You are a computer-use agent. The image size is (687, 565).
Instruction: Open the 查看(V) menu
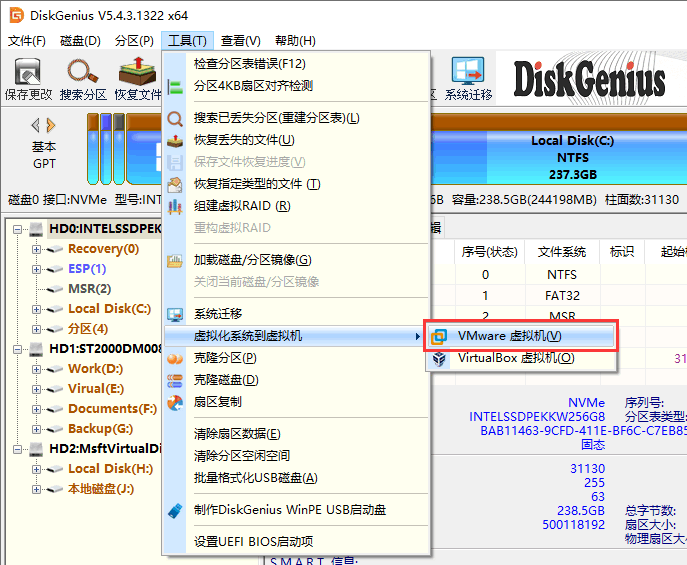point(241,41)
